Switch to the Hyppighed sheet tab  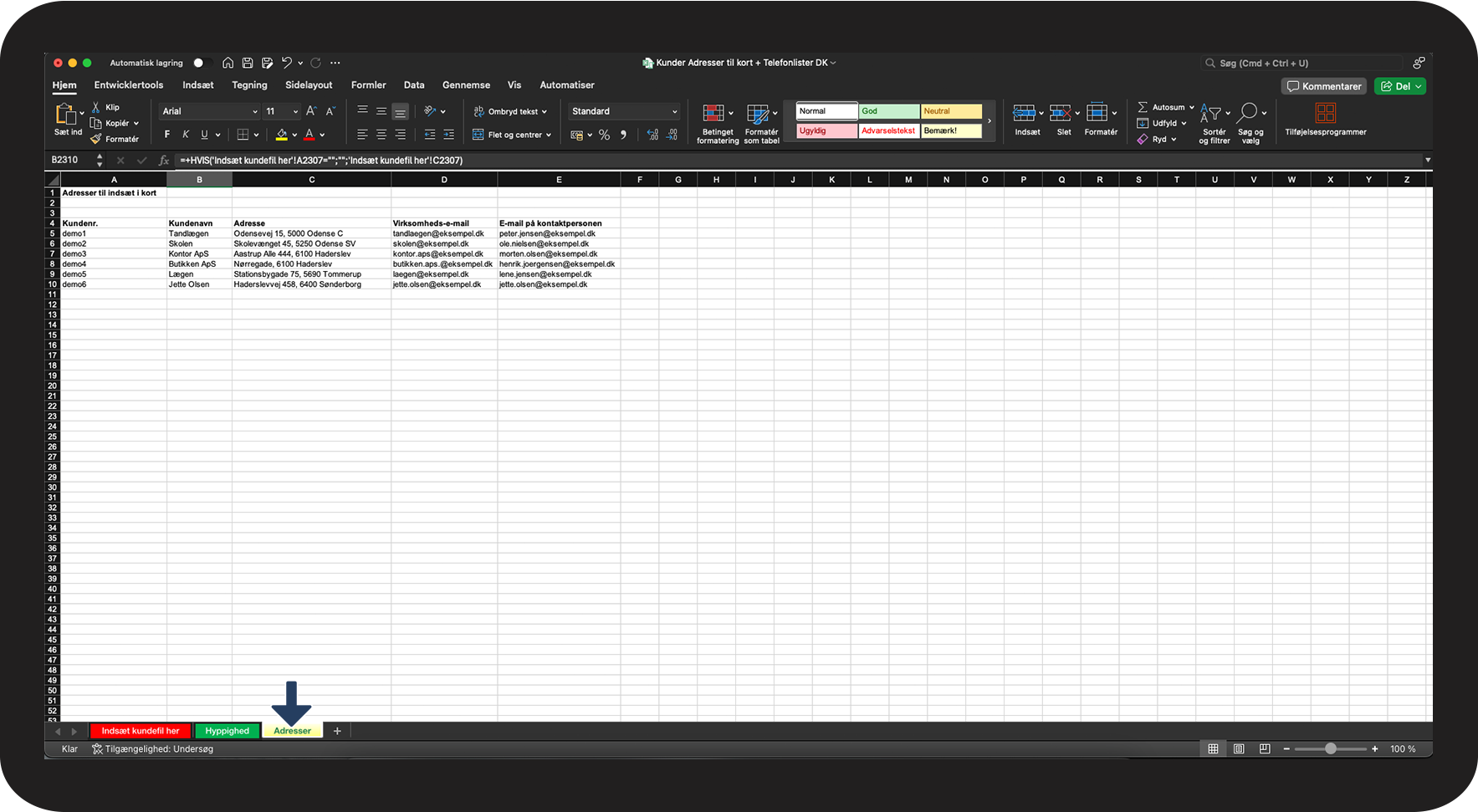tap(227, 731)
